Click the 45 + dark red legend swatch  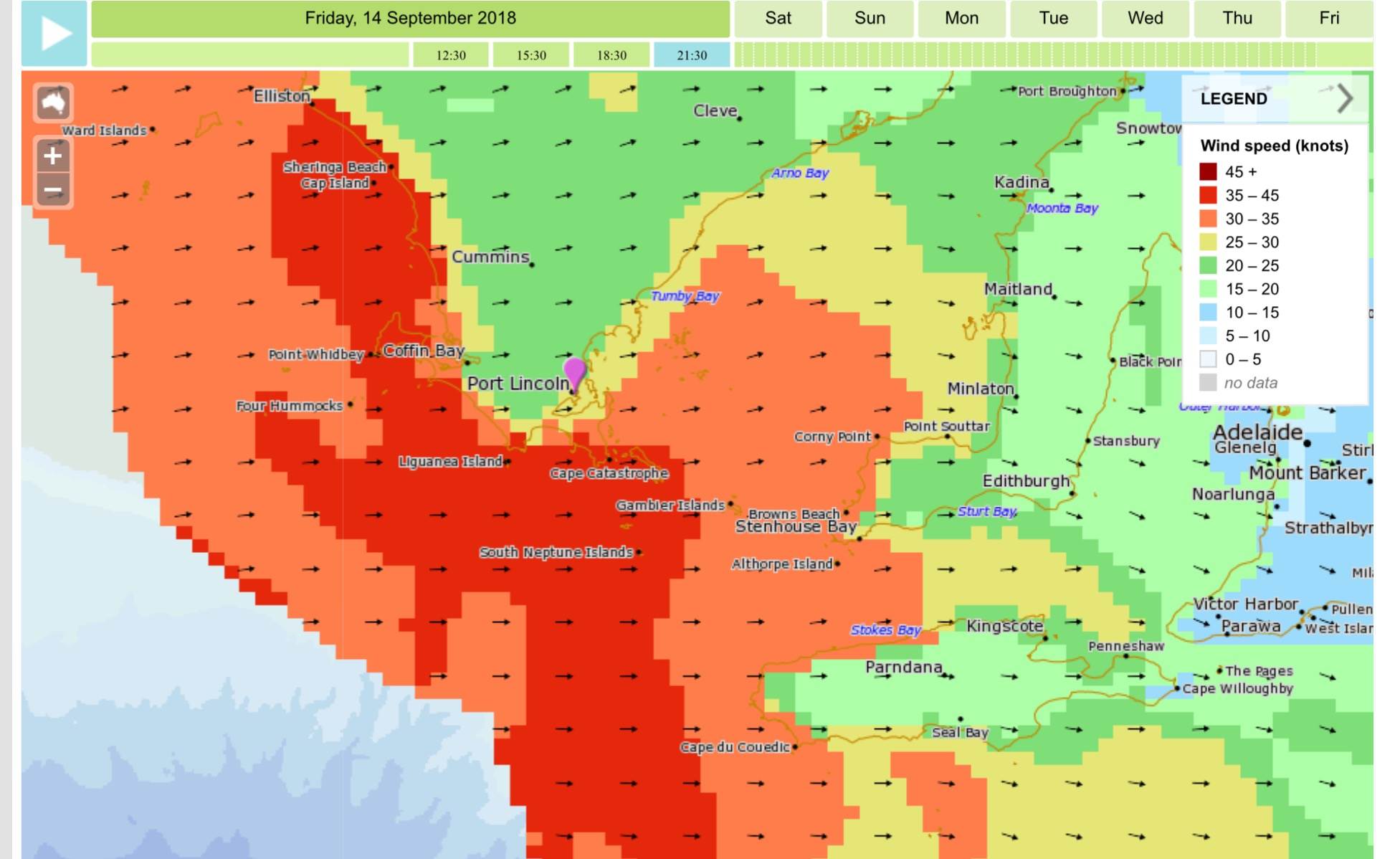click(1208, 171)
